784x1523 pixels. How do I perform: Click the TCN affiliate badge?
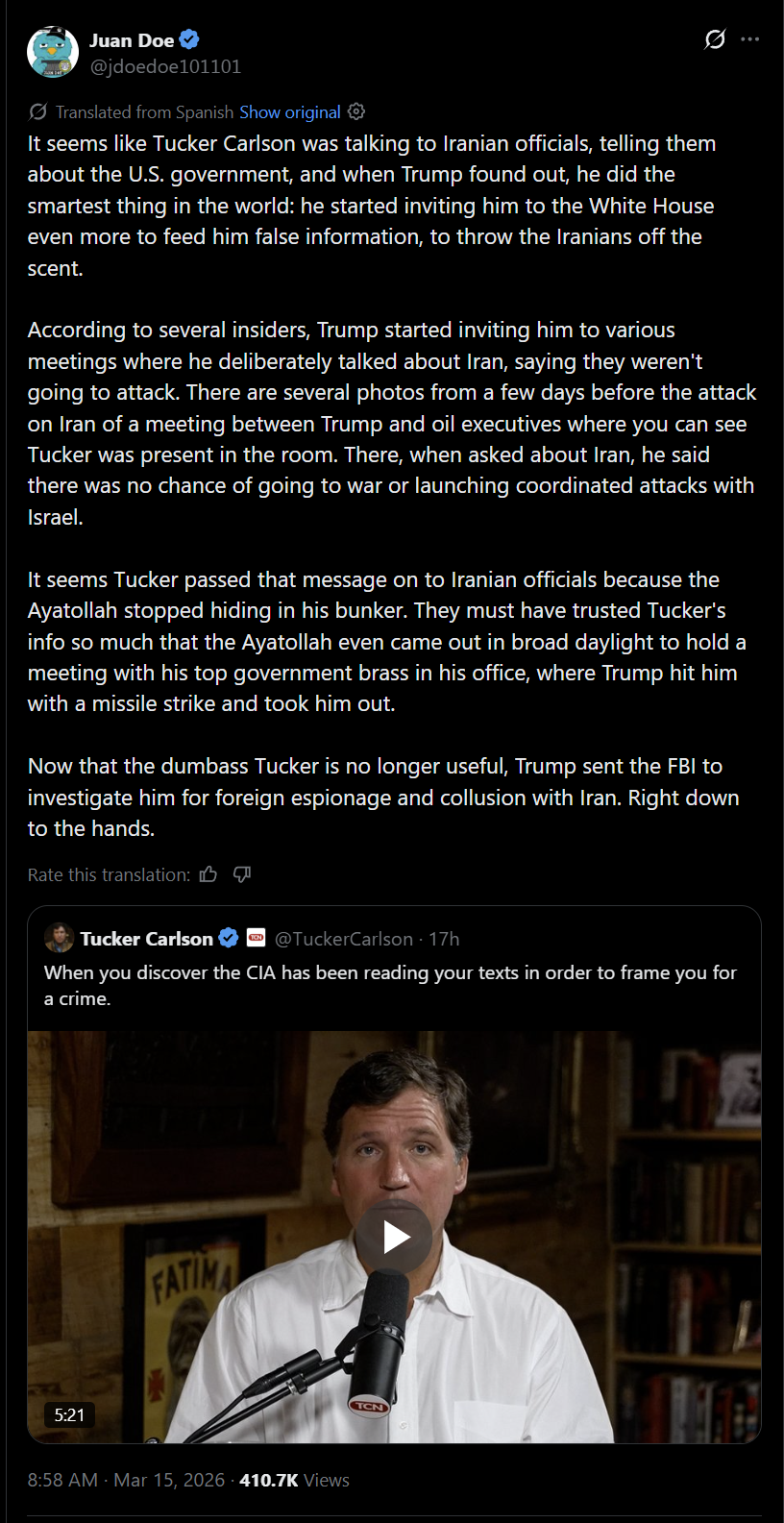tap(256, 938)
